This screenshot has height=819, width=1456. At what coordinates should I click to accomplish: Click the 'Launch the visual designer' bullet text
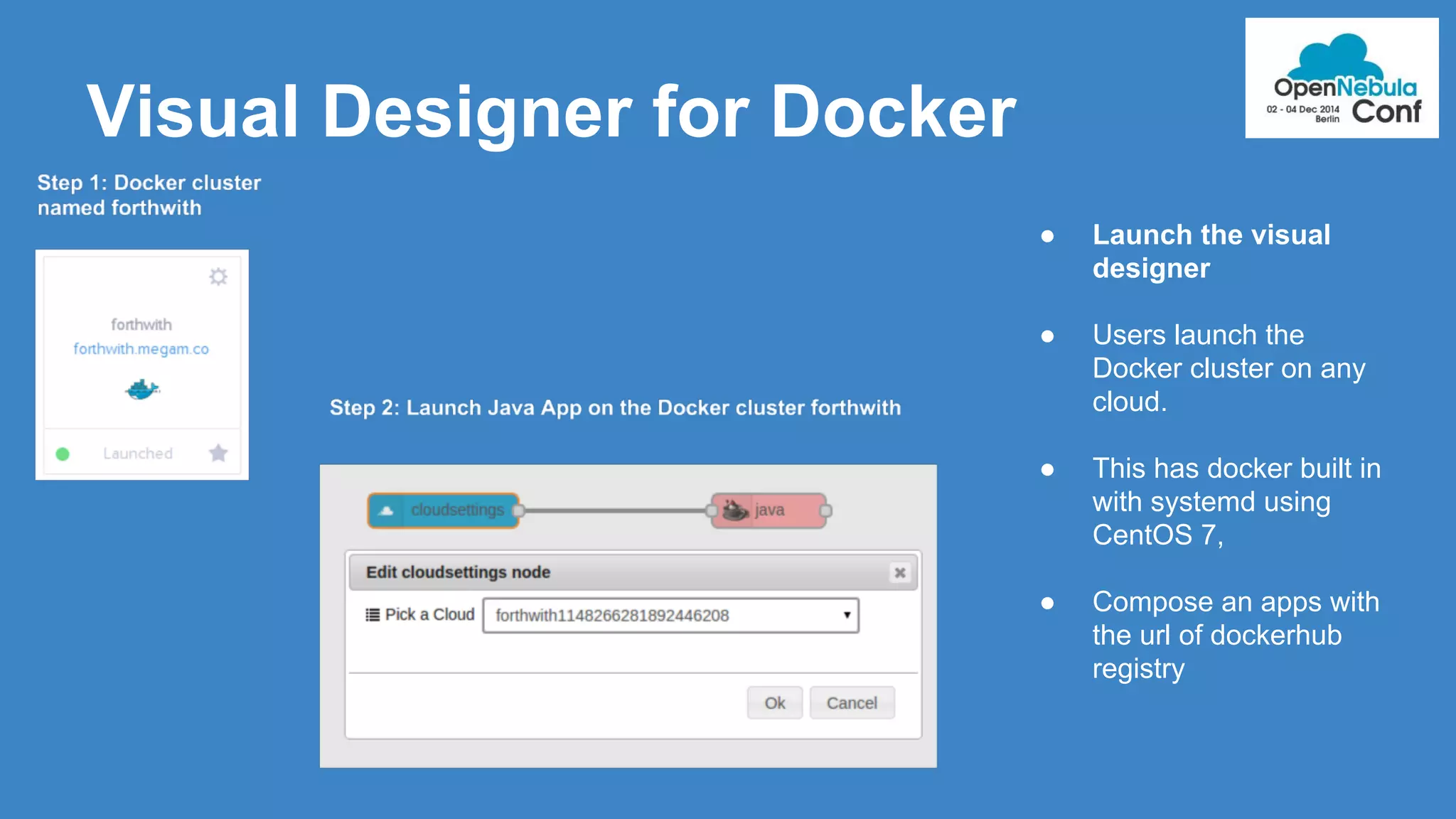click(x=1211, y=252)
